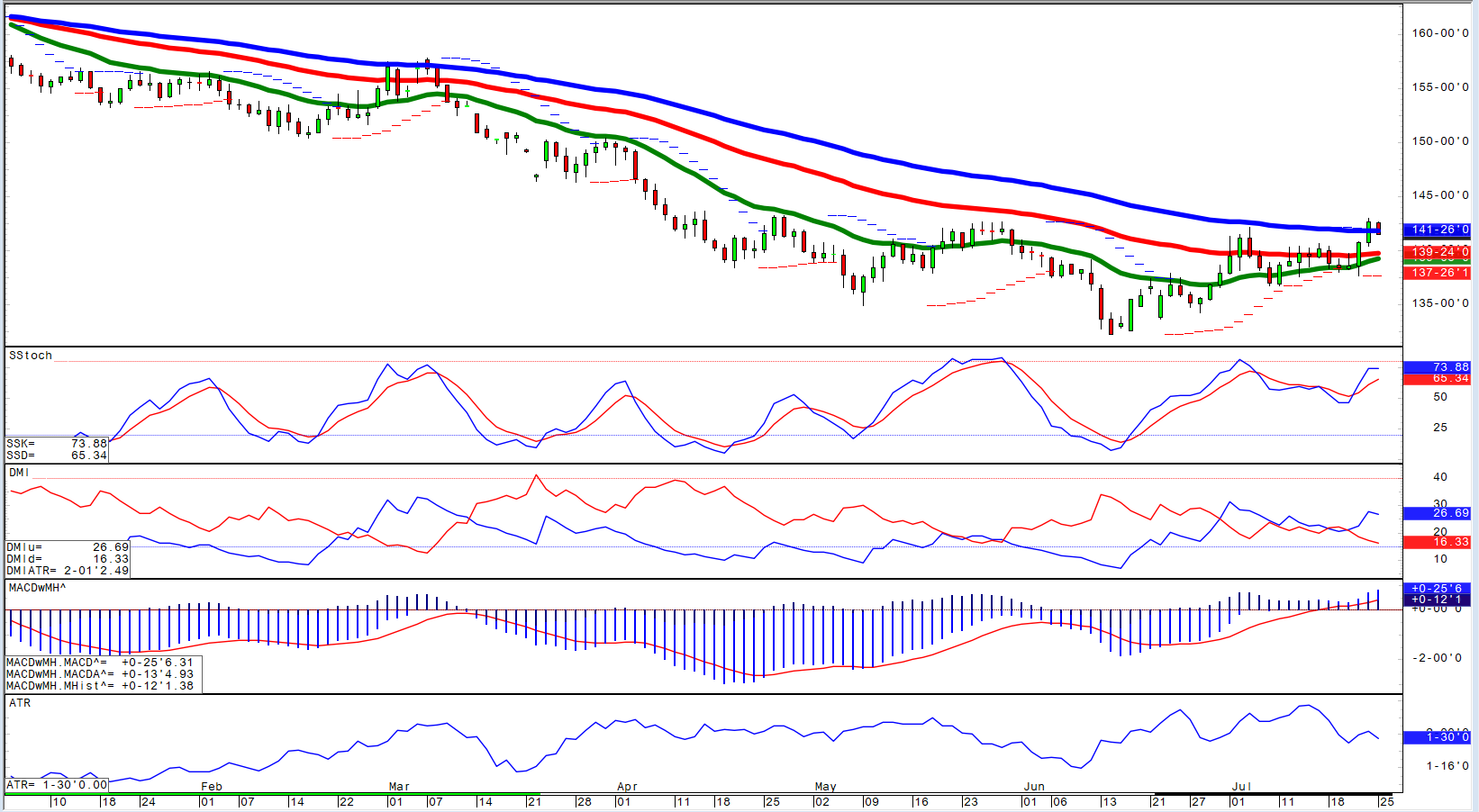Click the 09 date tick in May
Image resolution: width=1479 pixels, height=812 pixels.
(871, 801)
